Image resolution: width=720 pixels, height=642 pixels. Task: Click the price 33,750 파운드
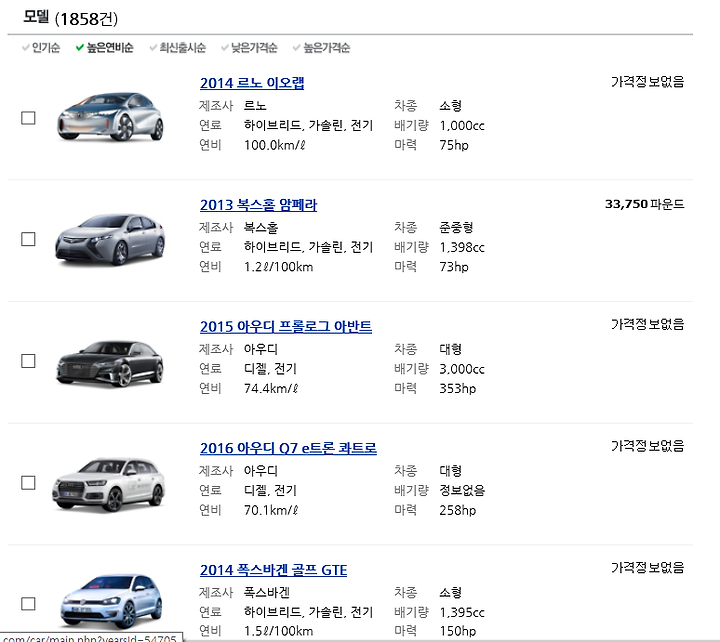[x=644, y=204]
